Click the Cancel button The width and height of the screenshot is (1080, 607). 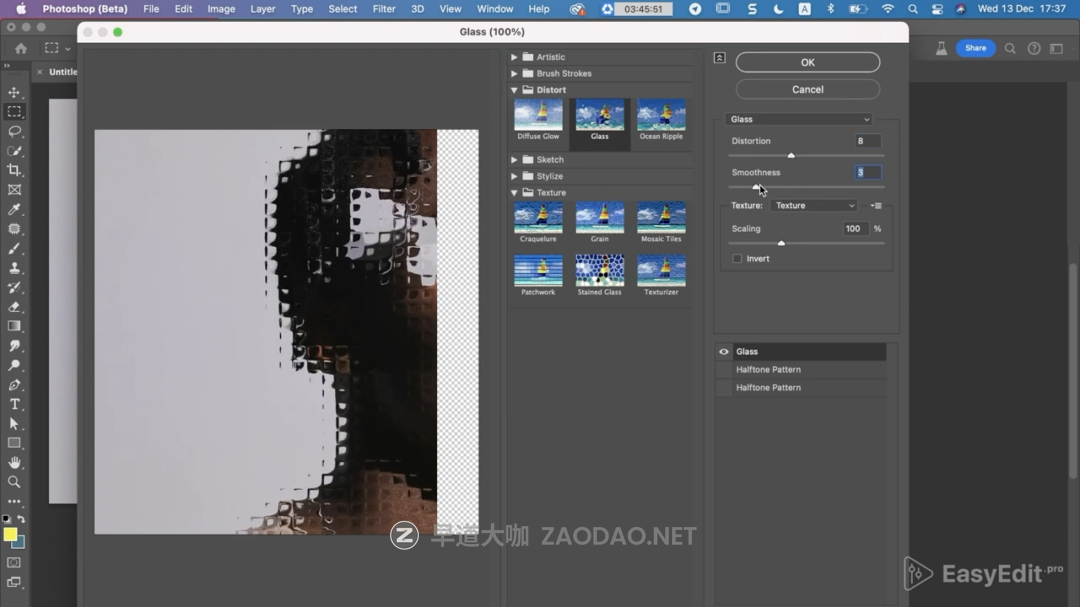[807, 89]
